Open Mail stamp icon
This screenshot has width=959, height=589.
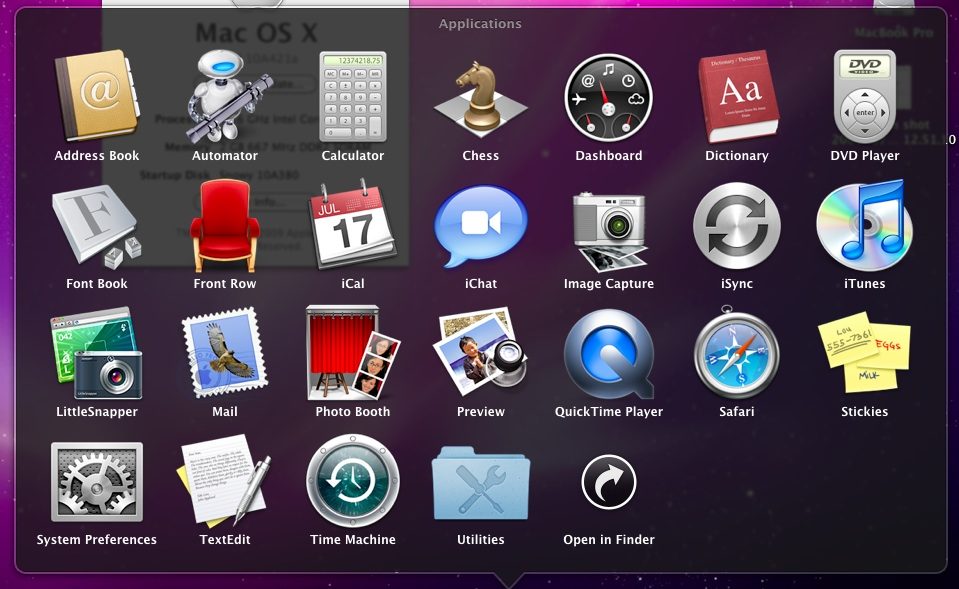(224, 354)
